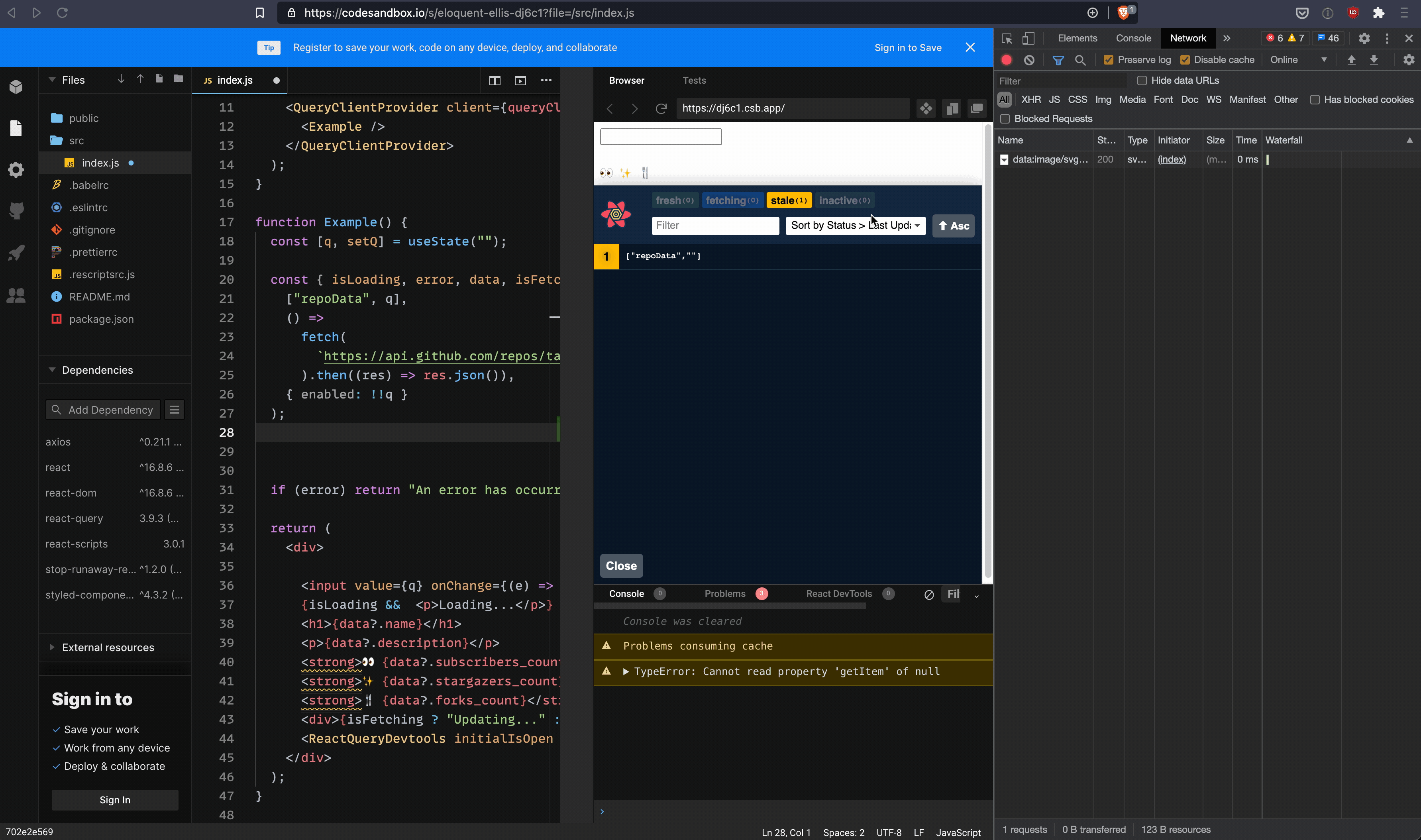Uncheck the Preserve log checkbox

click(1108, 60)
